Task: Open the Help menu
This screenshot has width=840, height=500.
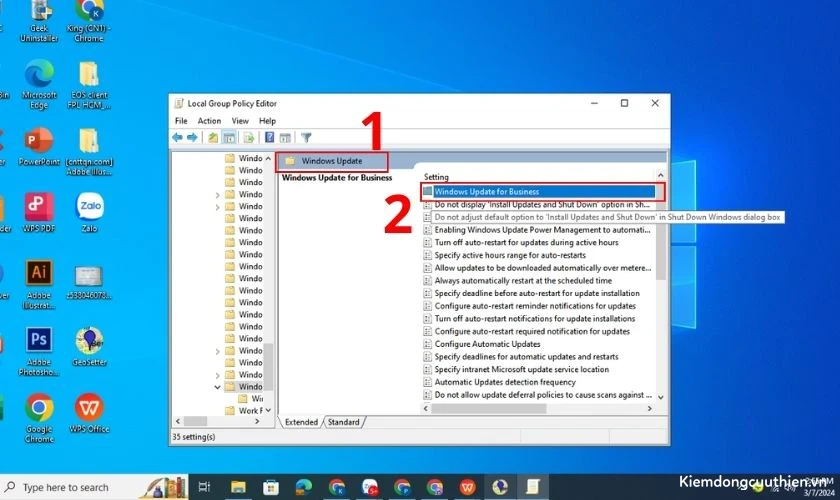Action: tap(267, 121)
